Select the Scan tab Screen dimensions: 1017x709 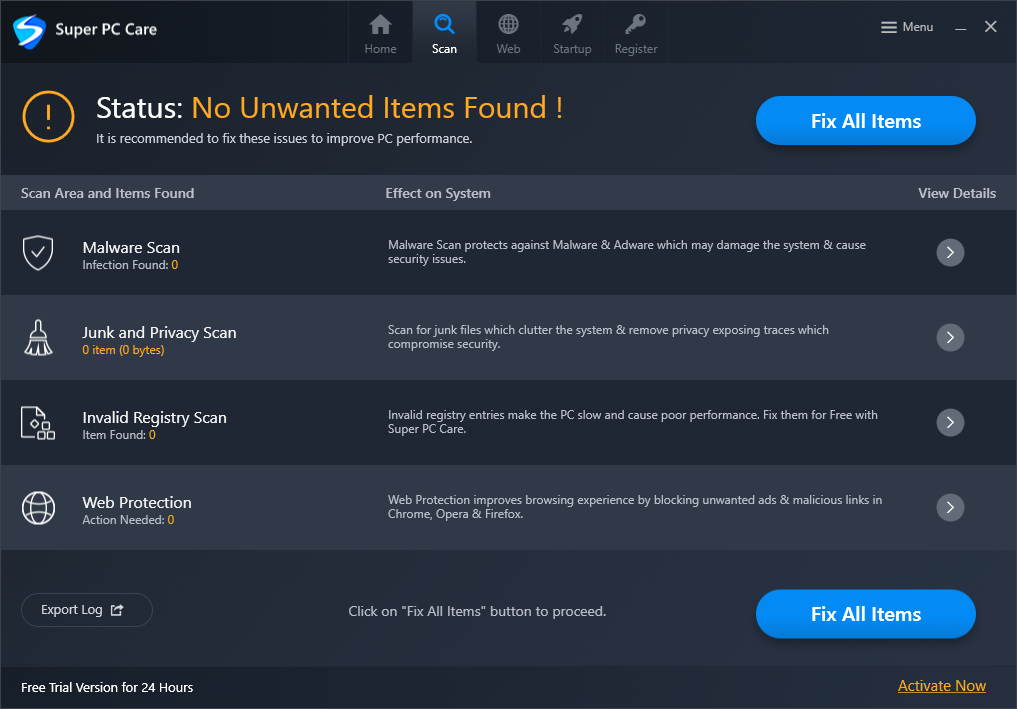444,32
